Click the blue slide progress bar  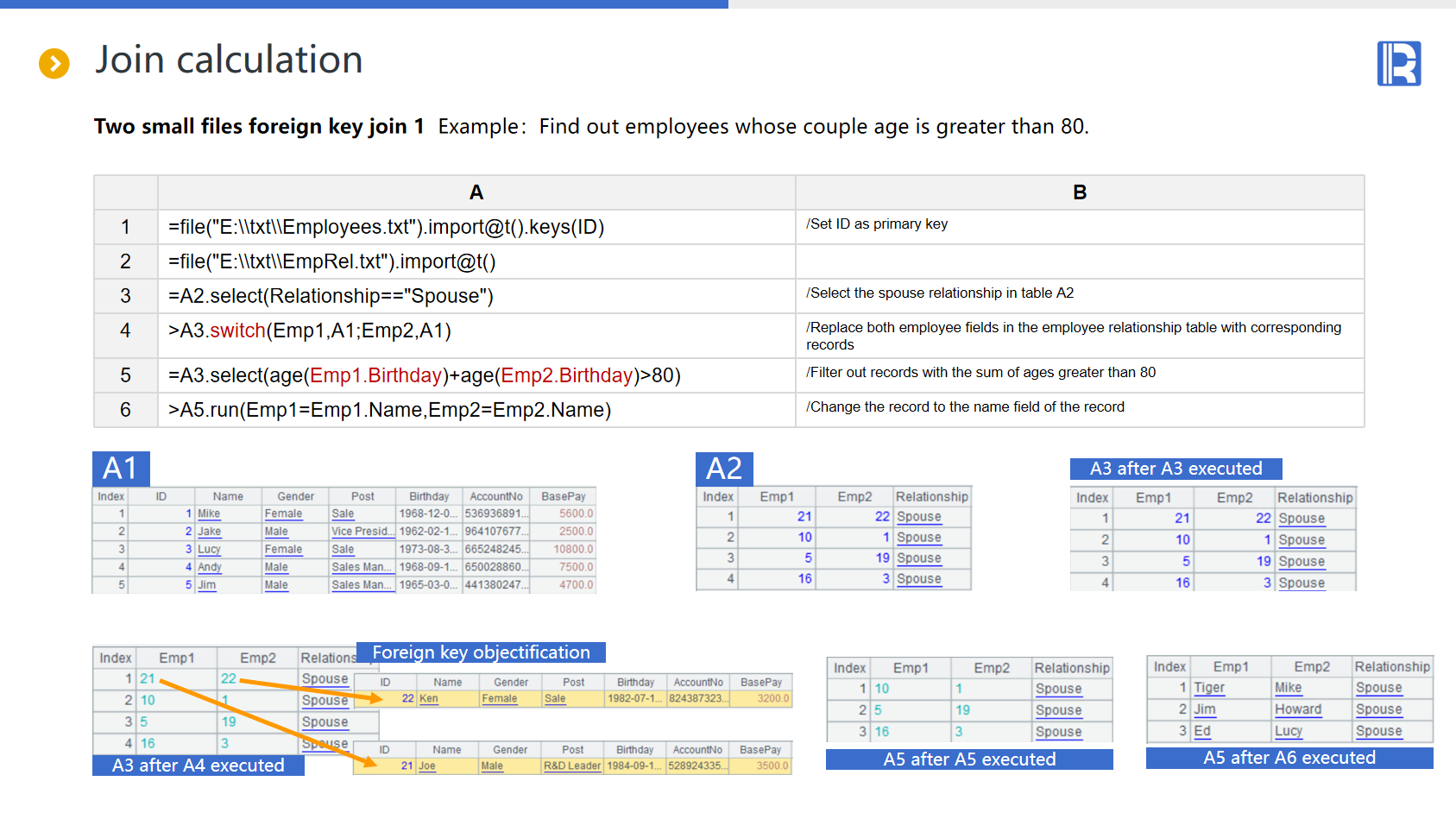point(363,4)
